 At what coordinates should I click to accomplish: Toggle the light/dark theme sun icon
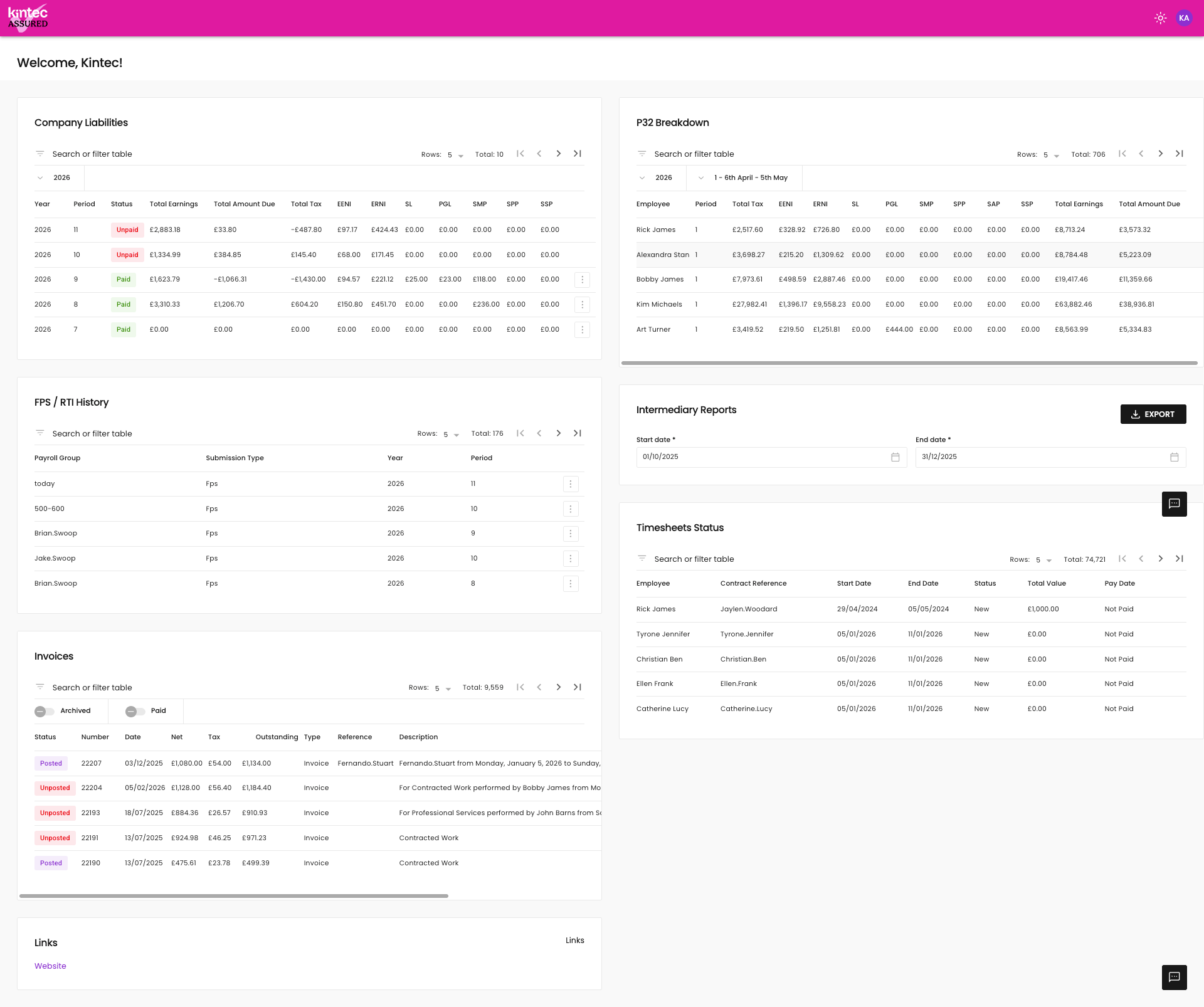point(1160,18)
